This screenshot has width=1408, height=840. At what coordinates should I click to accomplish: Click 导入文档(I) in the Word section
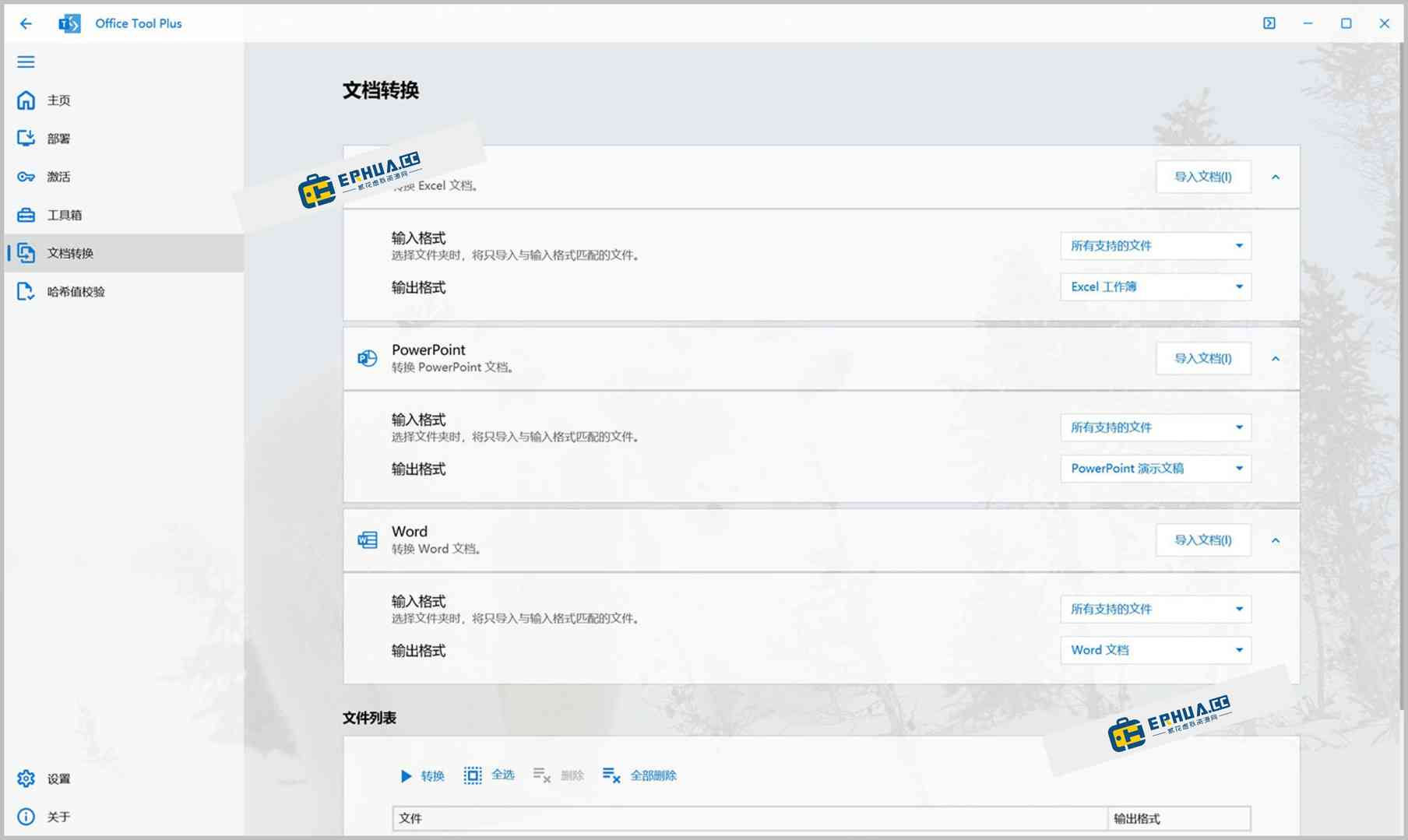click(x=1203, y=539)
